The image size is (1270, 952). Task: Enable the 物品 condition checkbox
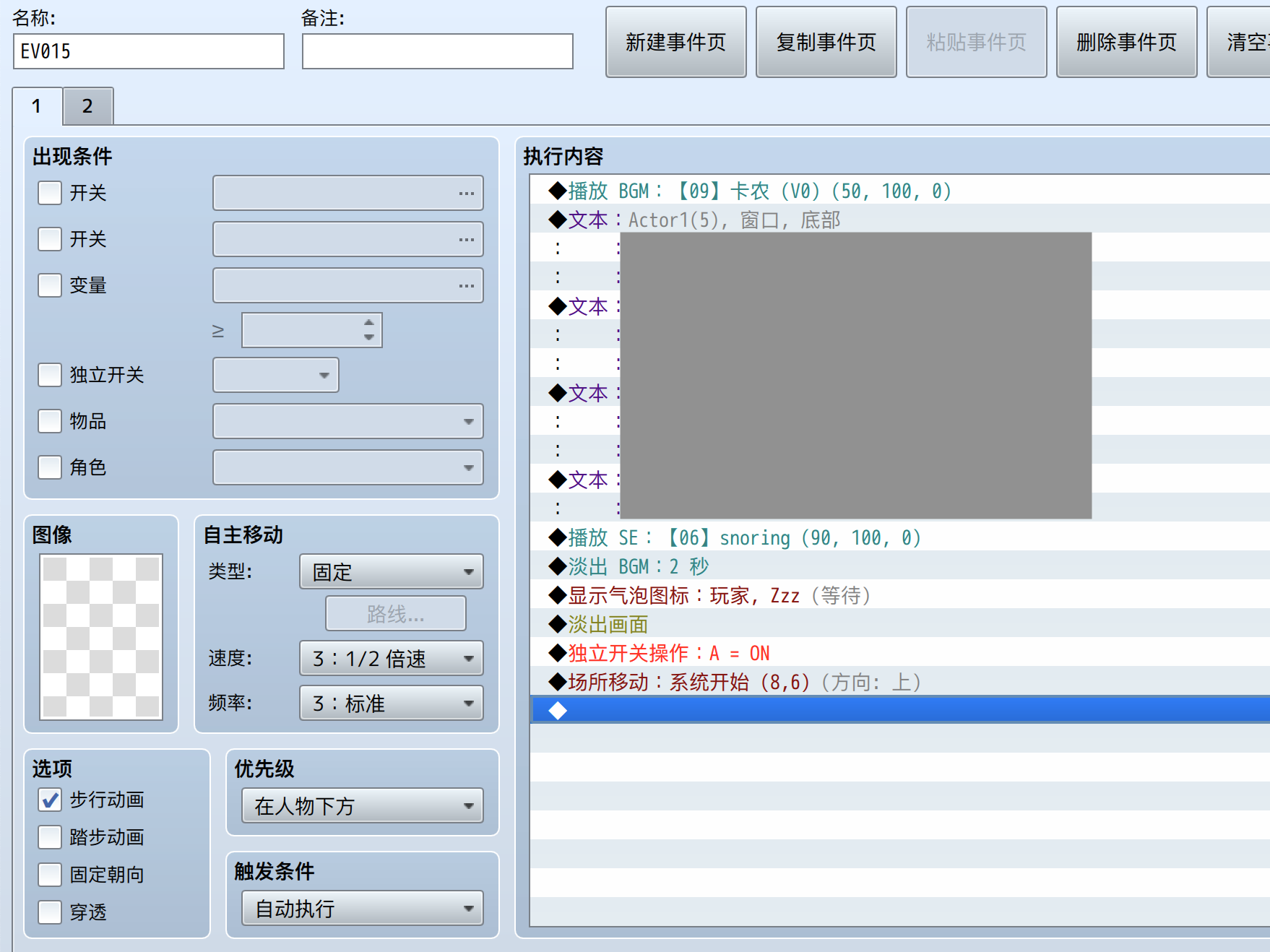(50, 421)
